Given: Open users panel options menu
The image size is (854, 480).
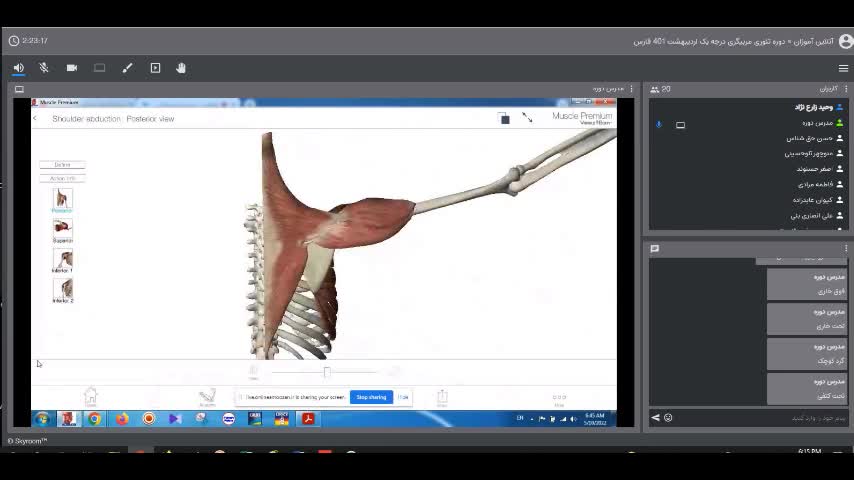Looking at the screenshot, I should [845, 89].
